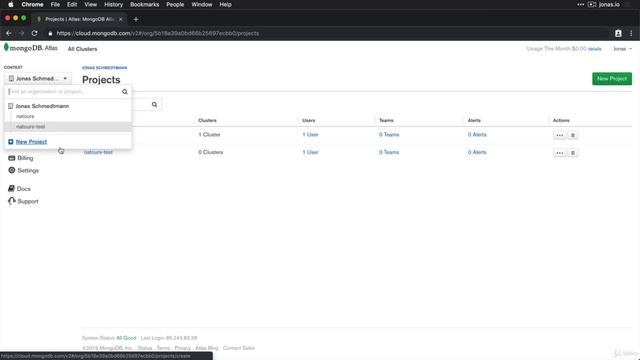
Task: Click the Clusters column header
Action: [207, 120]
